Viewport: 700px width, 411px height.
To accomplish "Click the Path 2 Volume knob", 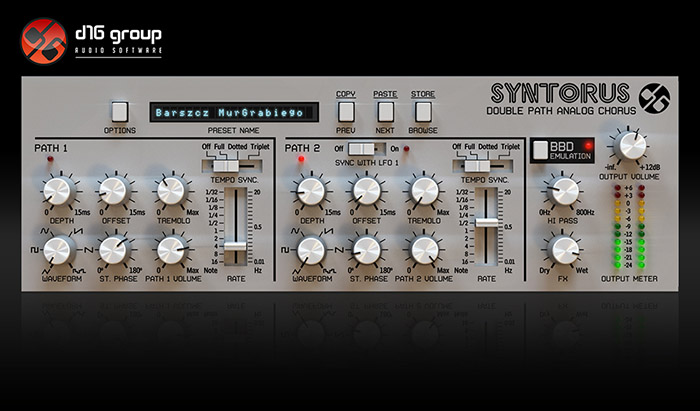I will tap(424, 250).
